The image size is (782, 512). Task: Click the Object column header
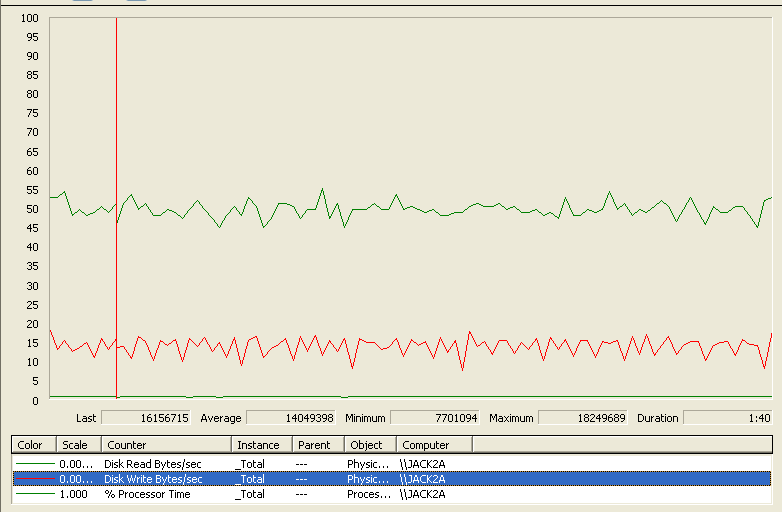366,445
